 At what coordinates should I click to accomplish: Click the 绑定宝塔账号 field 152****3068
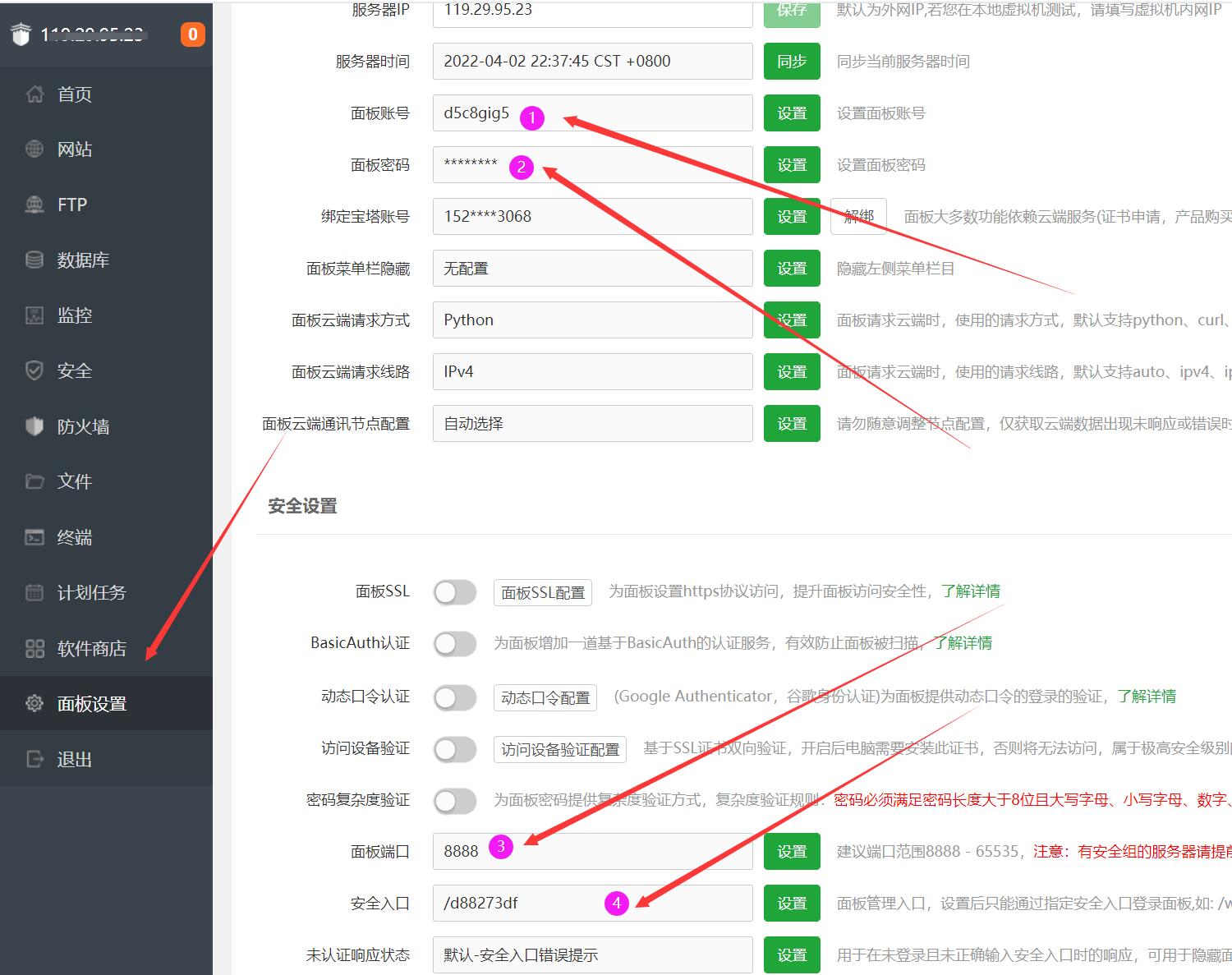(x=593, y=217)
